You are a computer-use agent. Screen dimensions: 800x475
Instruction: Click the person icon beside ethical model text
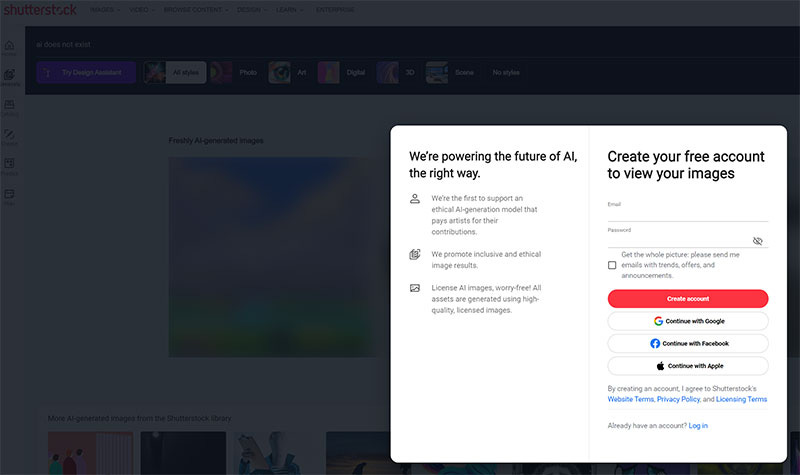click(415, 198)
